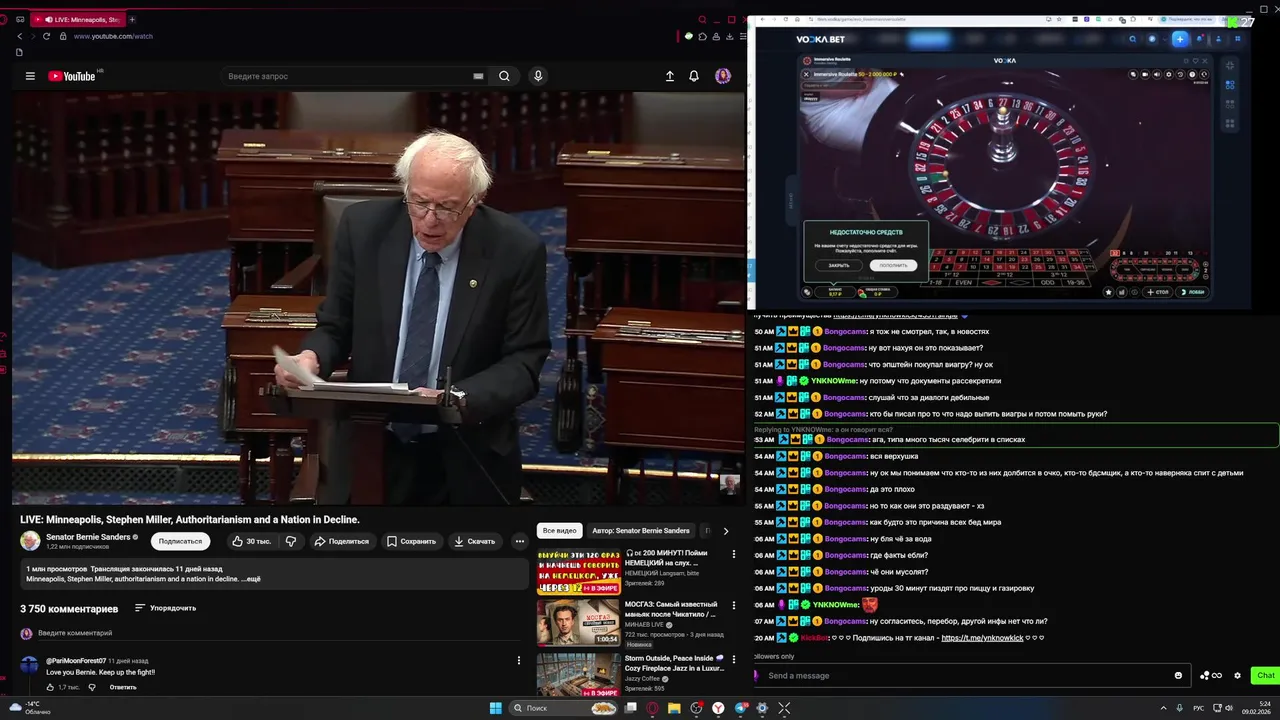This screenshot has width=1280, height=720.
Task: Show more filter chips with right chevron
Action: [726, 531]
